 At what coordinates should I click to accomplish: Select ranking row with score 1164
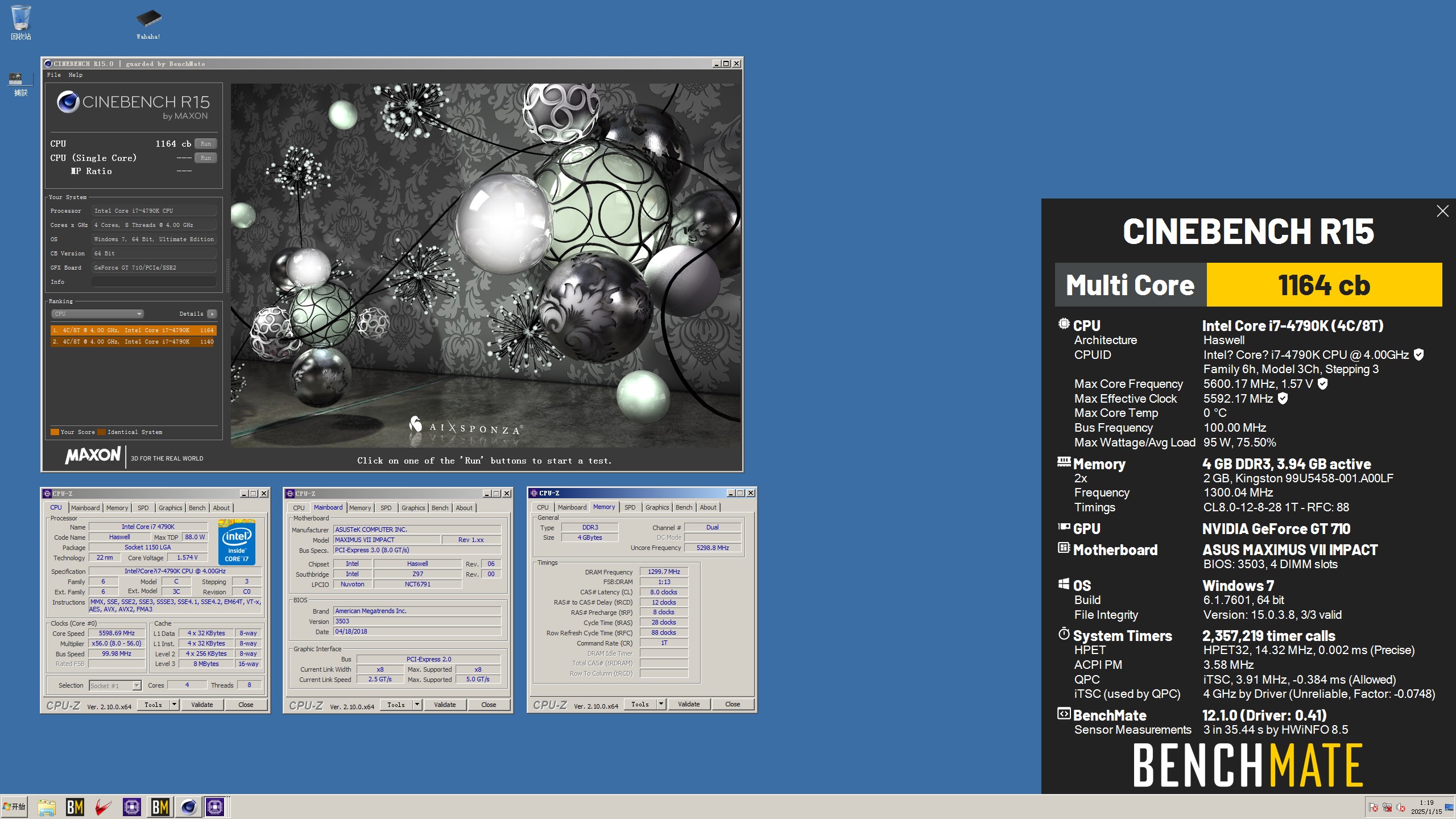[x=133, y=330]
